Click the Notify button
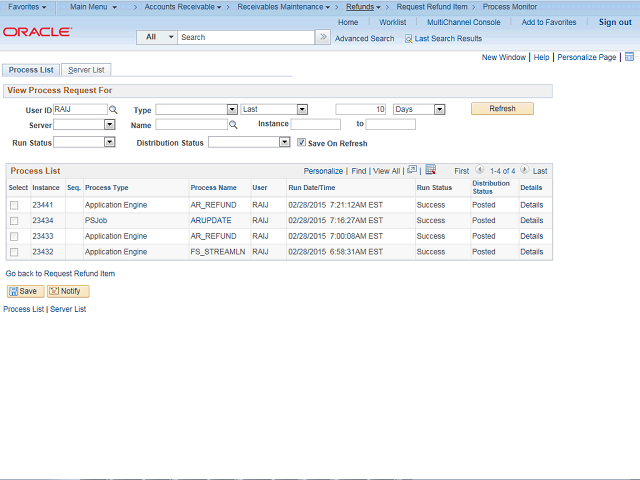640x480 pixels. [68, 291]
